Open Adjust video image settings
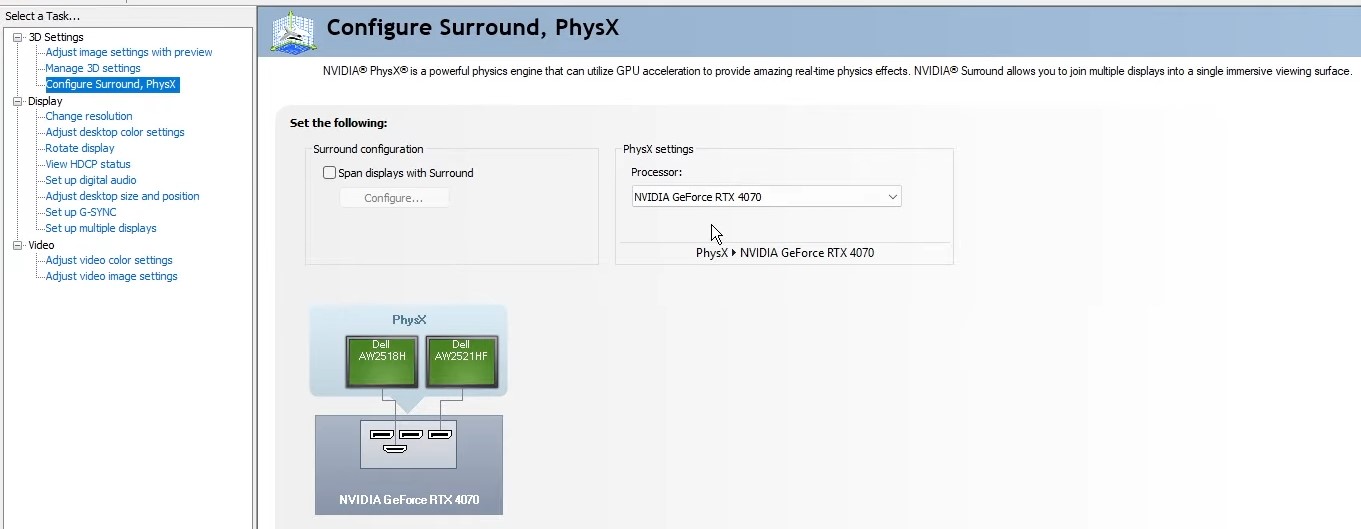1361x529 pixels. [112, 276]
